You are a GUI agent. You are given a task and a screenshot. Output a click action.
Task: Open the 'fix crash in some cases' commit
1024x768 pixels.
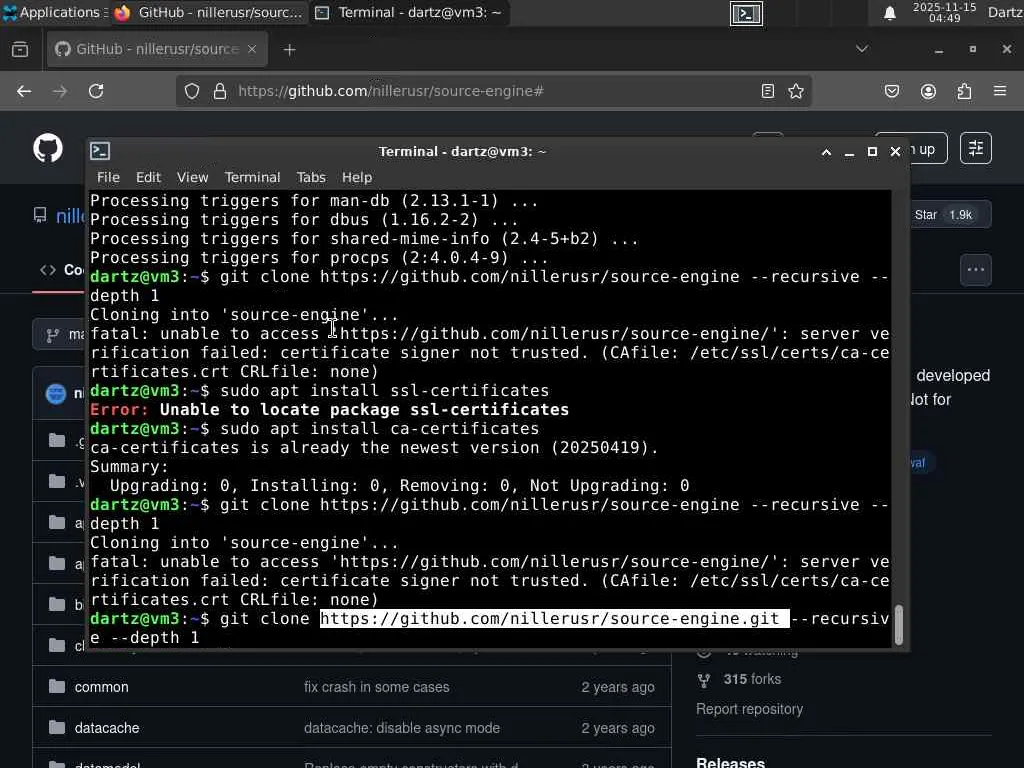pos(376,687)
